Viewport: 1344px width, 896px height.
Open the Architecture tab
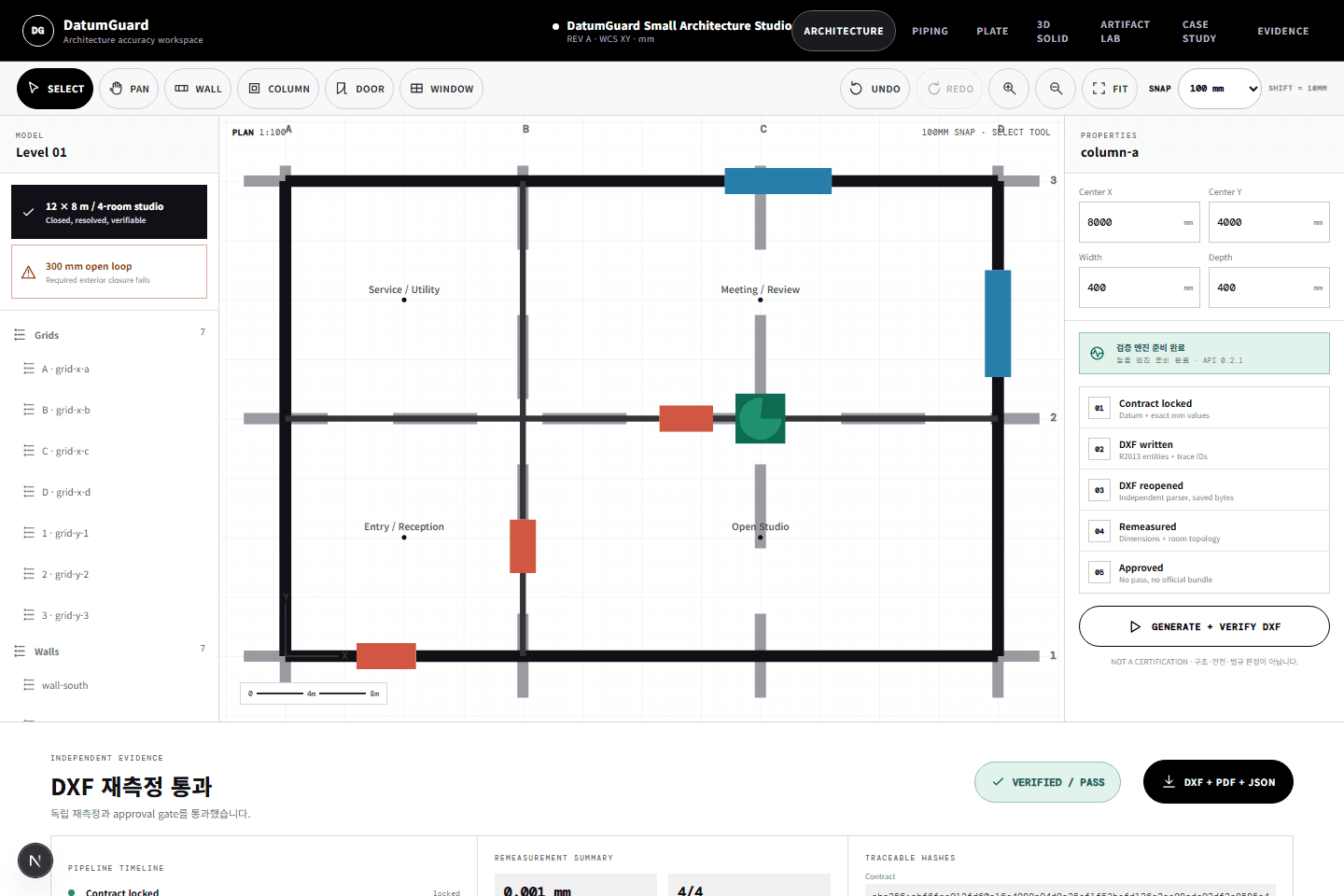844,31
